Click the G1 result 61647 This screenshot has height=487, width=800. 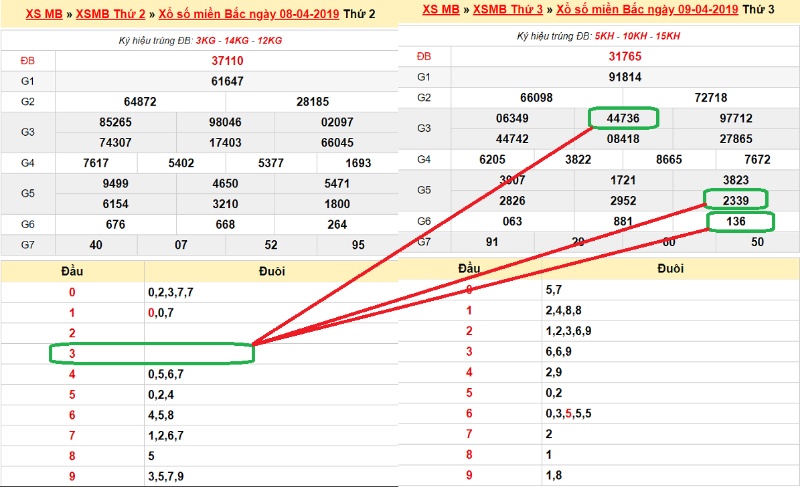click(227, 81)
